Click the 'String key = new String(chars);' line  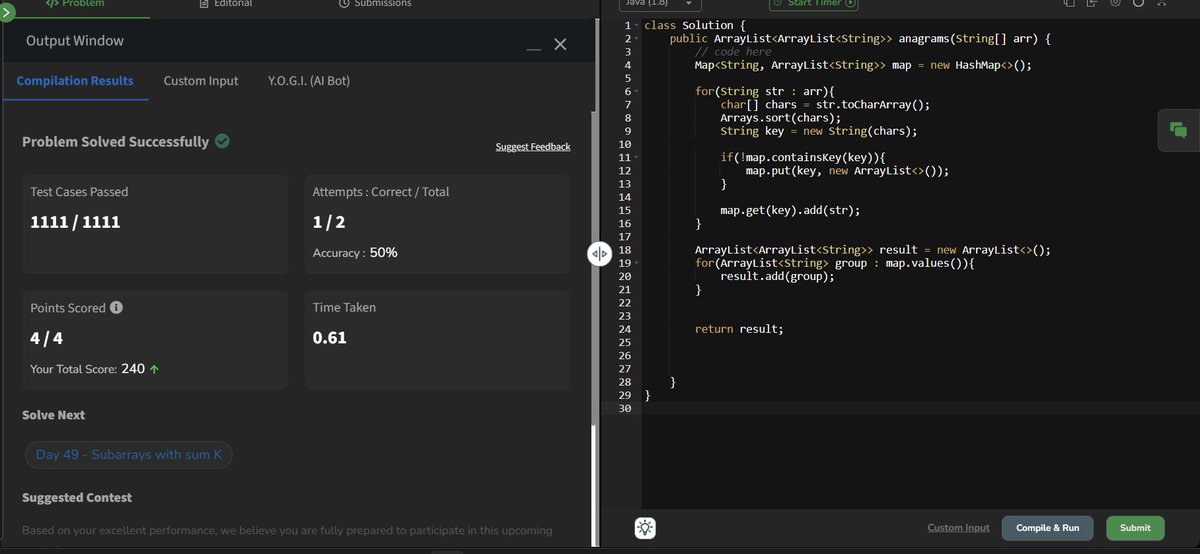[819, 131]
